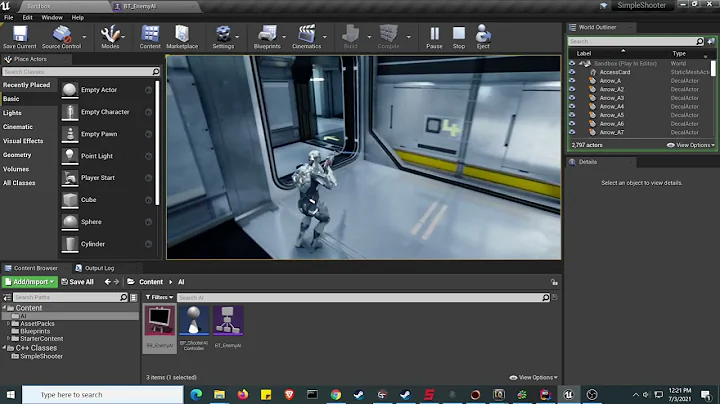The image size is (720, 404).
Task: Toggle visibility of Arrow_A6 actor
Action: pos(572,123)
